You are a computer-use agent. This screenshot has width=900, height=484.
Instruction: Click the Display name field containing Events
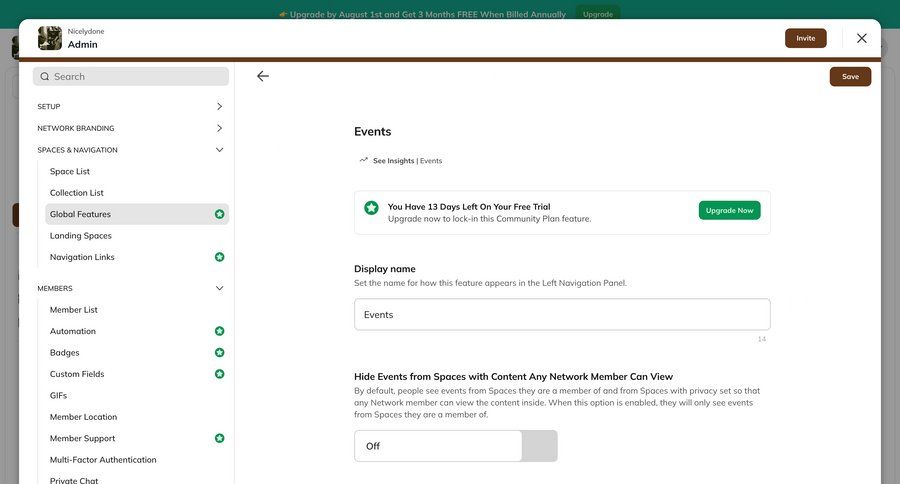pos(562,315)
